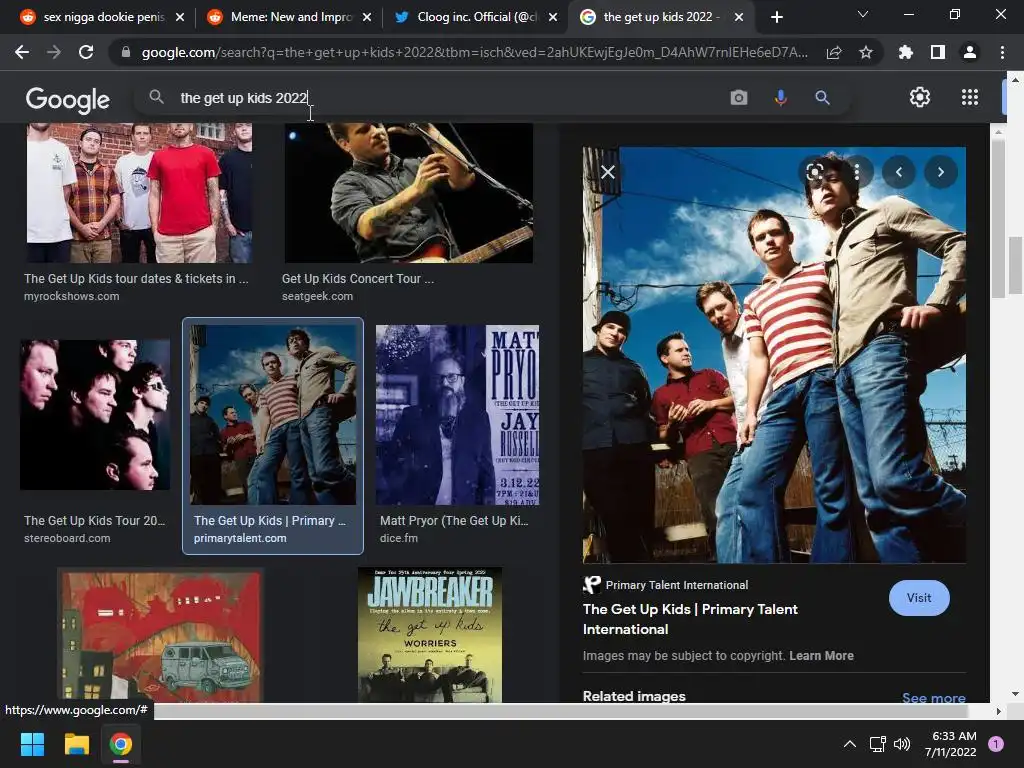This screenshot has height=768, width=1024.
Task: Close the 'Meme: New and Impro' tab
Action: [367, 17]
